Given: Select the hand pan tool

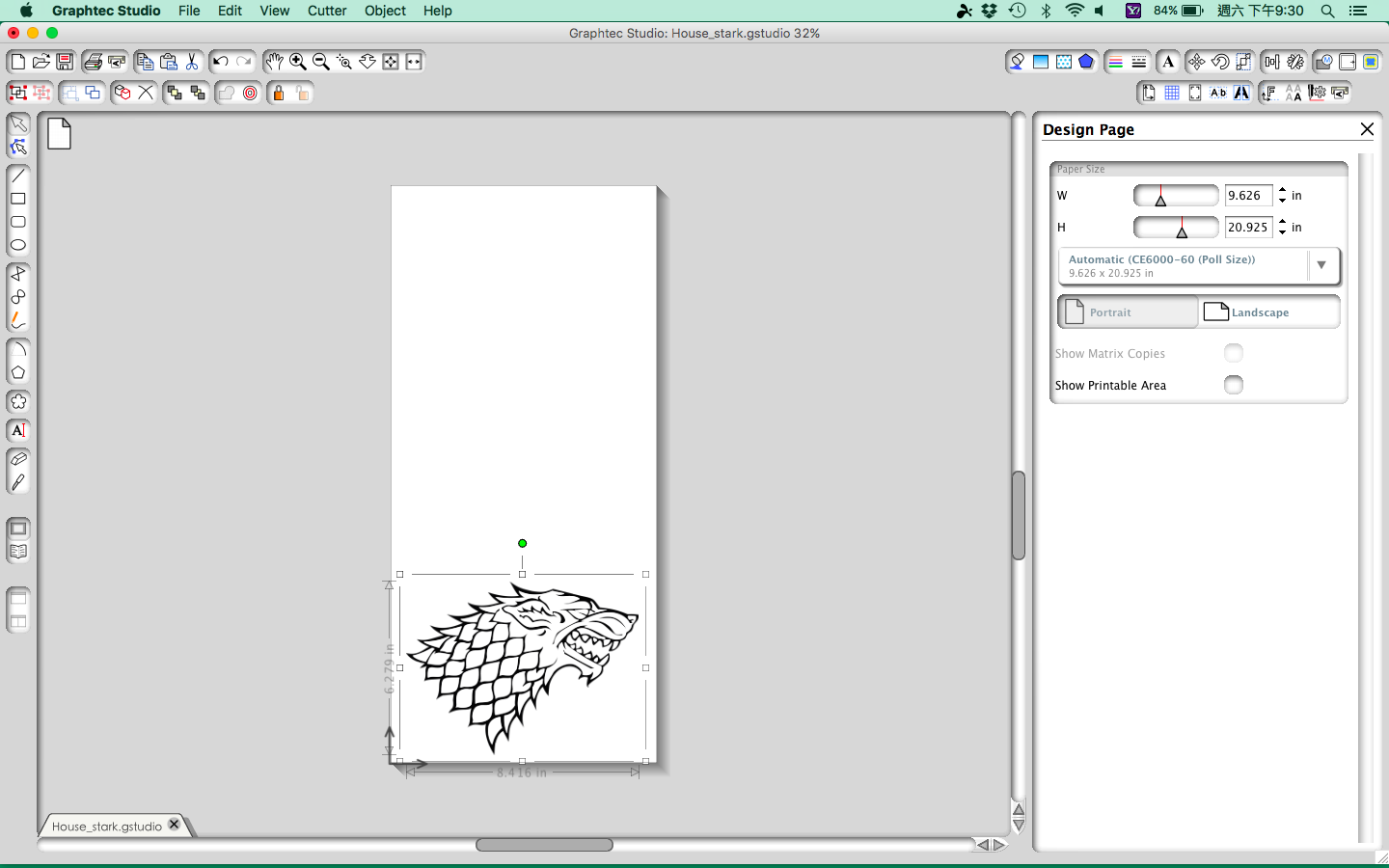Looking at the screenshot, I should [x=275, y=62].
